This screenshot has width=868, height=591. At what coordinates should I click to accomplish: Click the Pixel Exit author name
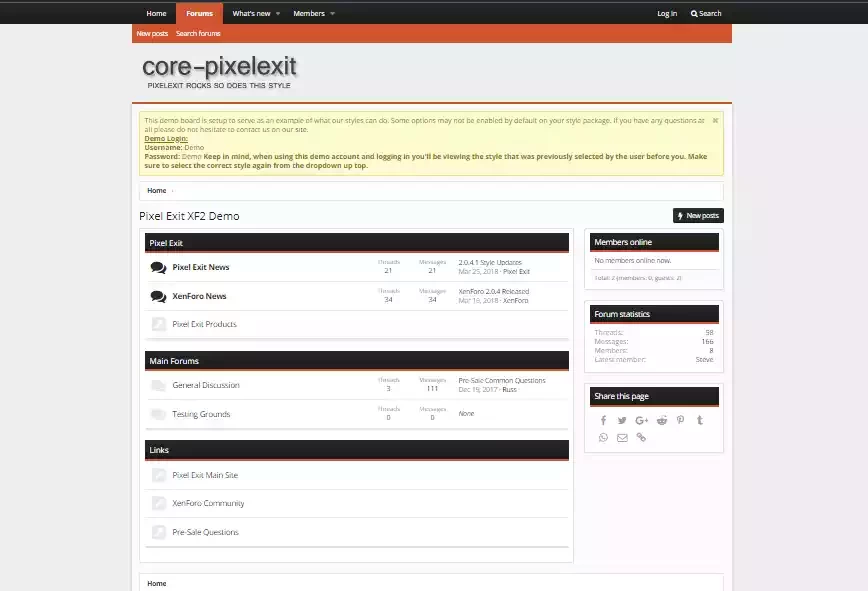516,272
